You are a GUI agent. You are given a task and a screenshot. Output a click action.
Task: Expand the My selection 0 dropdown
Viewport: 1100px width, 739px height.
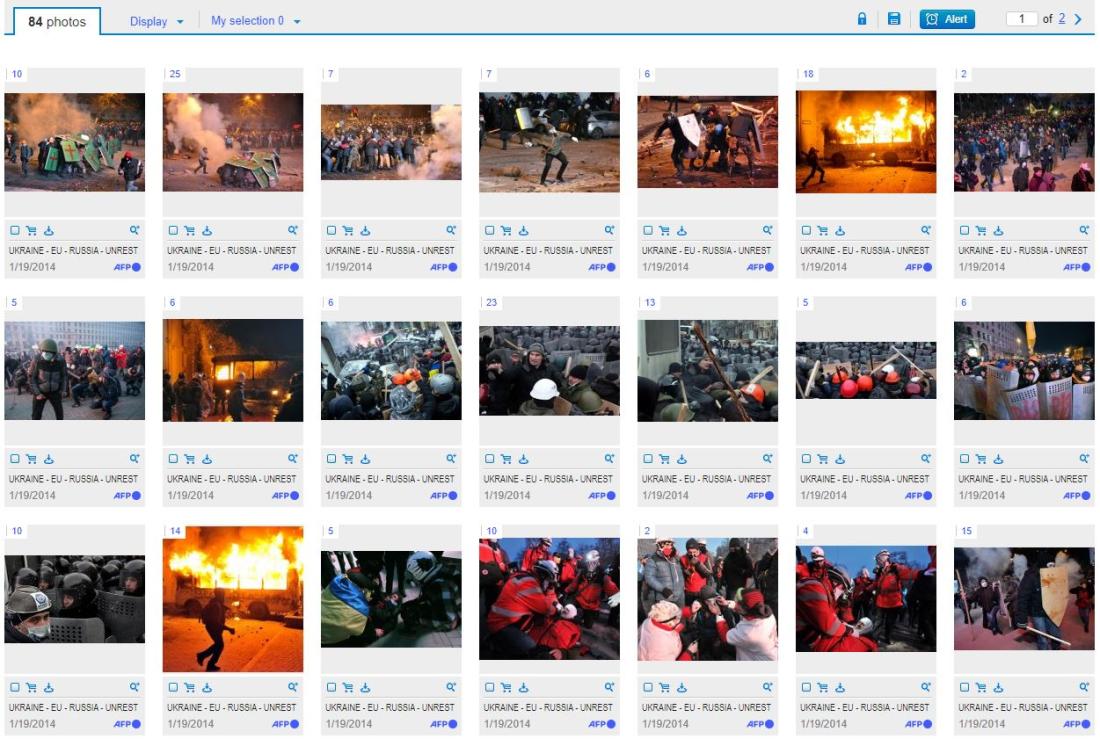pyautogui.click(x=255, y=21)
